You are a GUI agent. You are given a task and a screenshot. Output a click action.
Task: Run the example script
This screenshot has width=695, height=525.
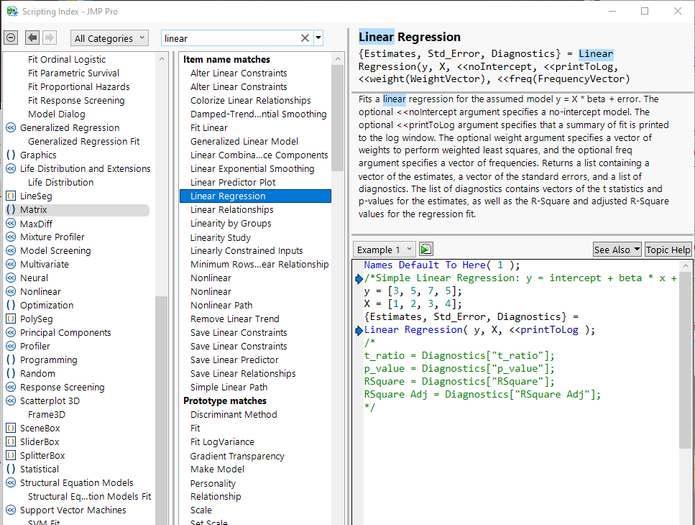pos(426,249)
